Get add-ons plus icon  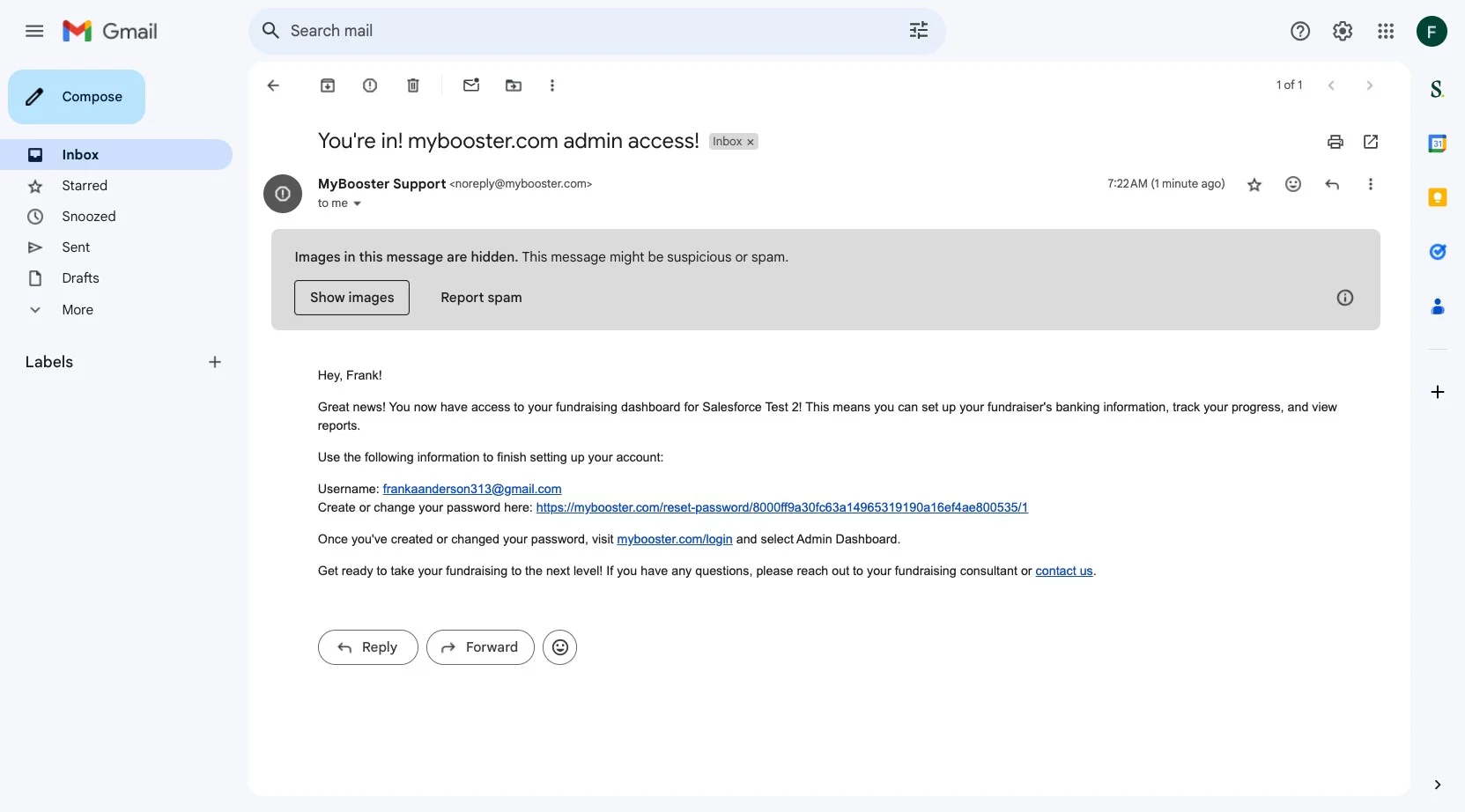point(1438,392)
